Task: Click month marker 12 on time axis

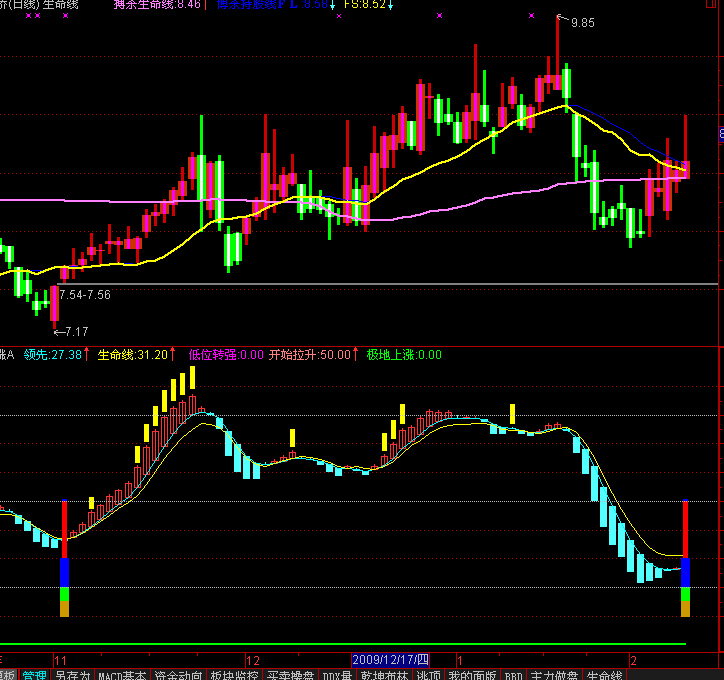Action: pyautogui.click(x=253, y=661)
